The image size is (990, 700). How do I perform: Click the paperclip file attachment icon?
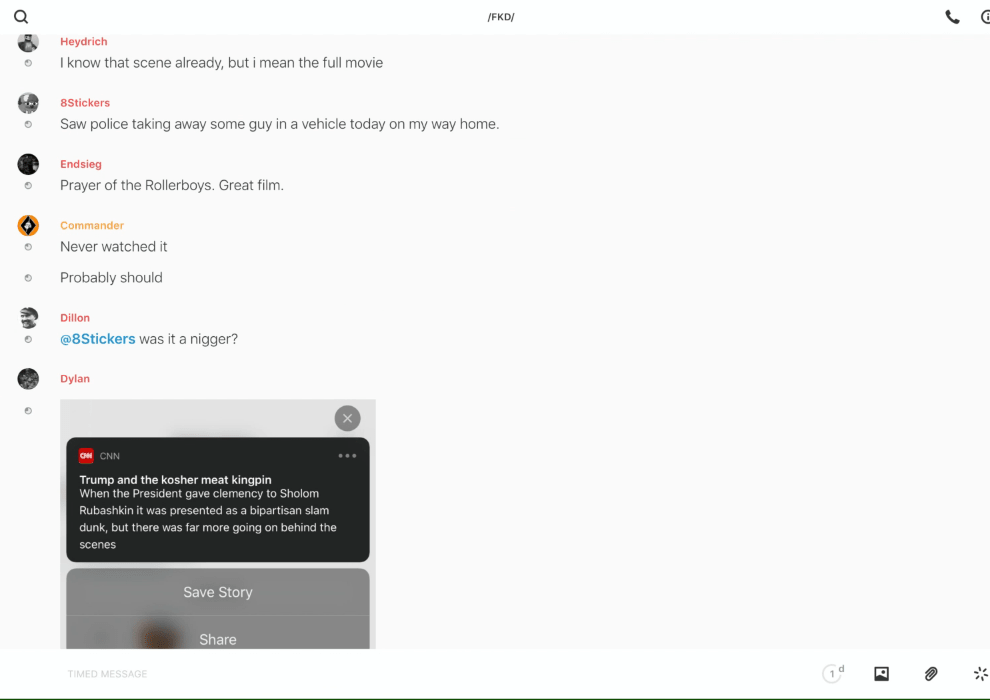coord(931,673)
